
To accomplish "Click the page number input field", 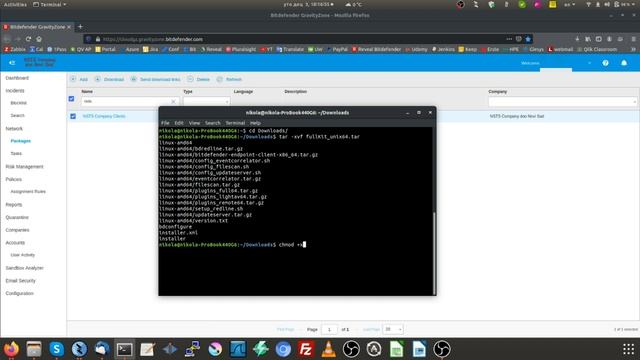I will pos(329,329).
